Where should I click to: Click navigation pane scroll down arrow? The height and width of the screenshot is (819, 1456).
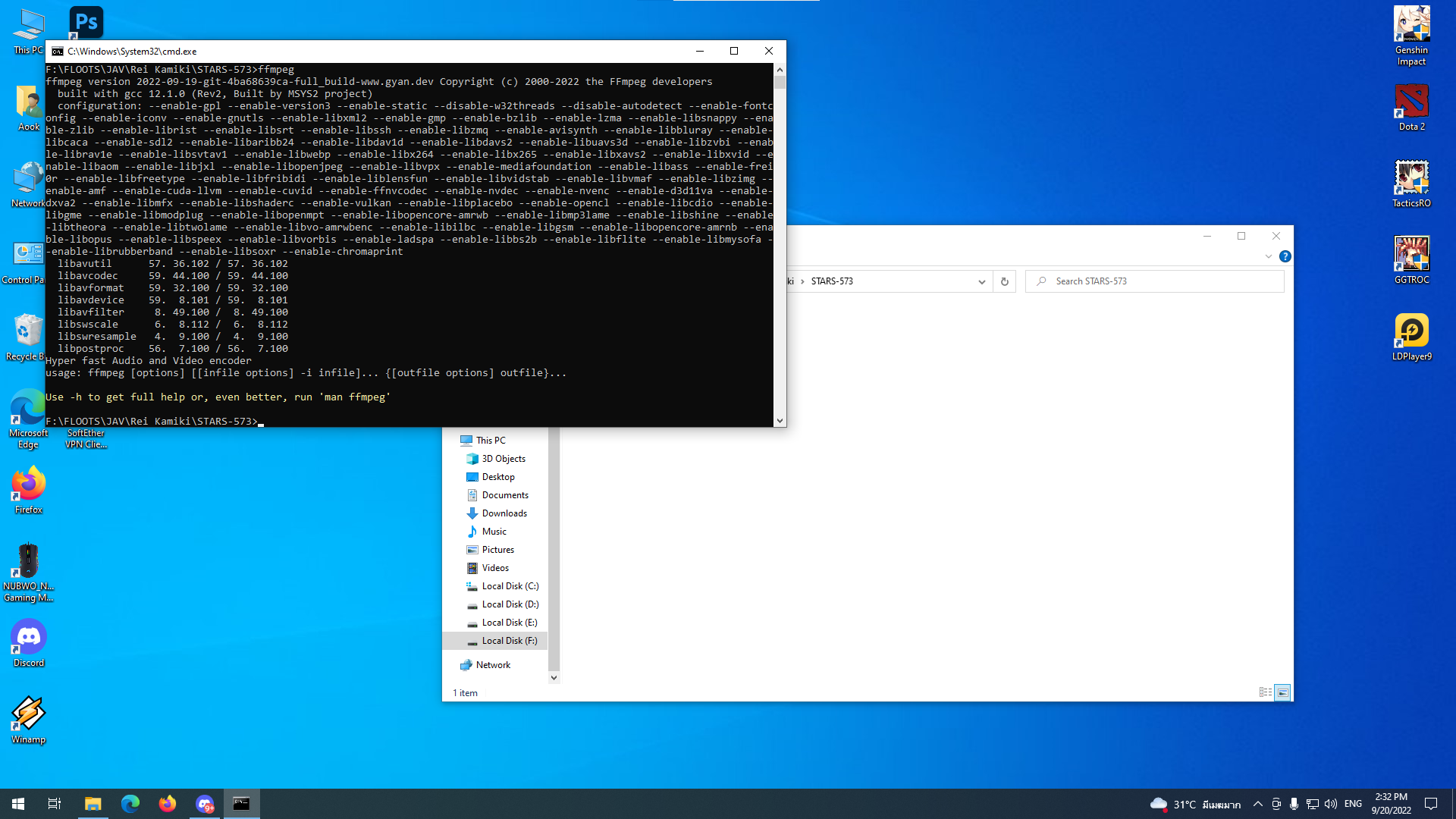tap(554, 677)
